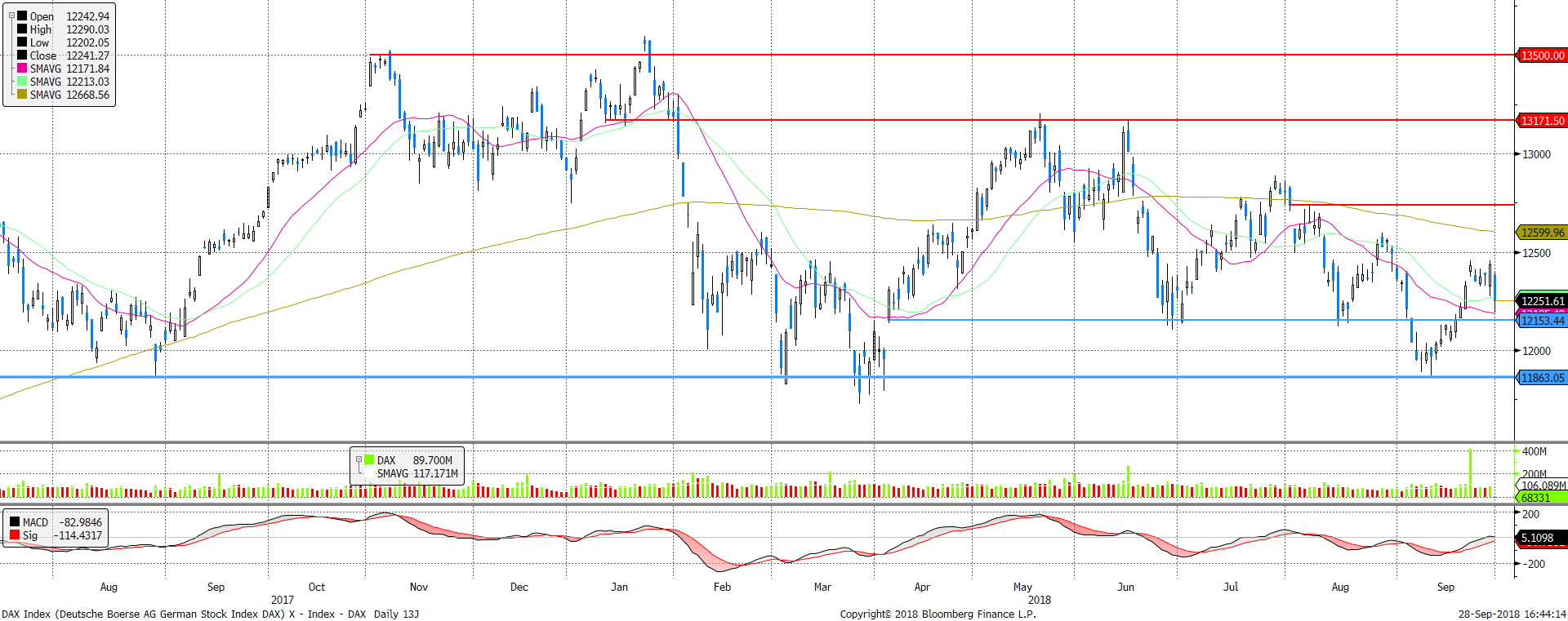Viewport: 1568px width, 621px height.
Task: Click the 2018 year axis label
Action: [x=1040, y=600]
